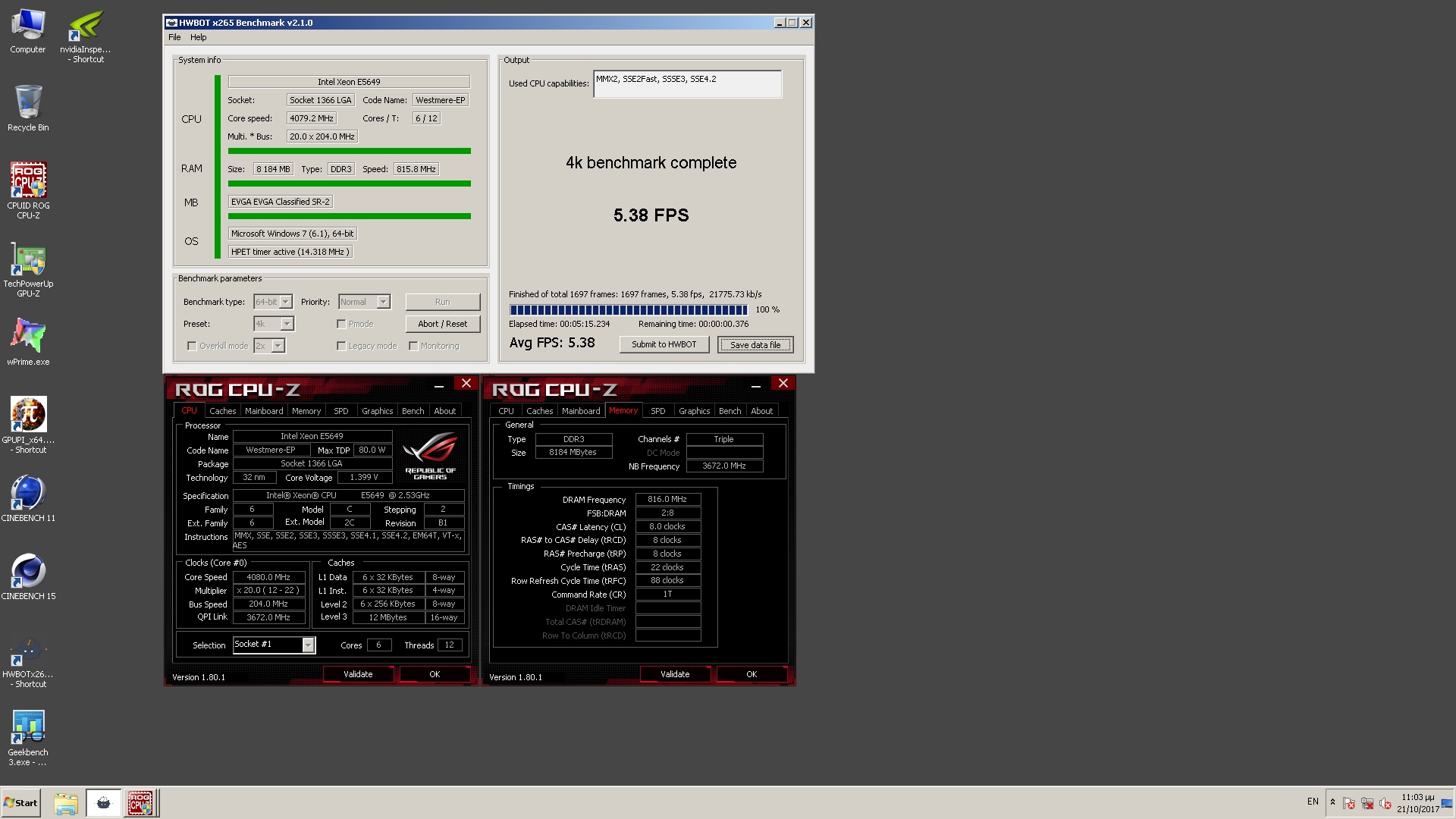Launch TechPowerUp GPU-Z desktop icon
1456x819 pixels.
click(28, 269)
